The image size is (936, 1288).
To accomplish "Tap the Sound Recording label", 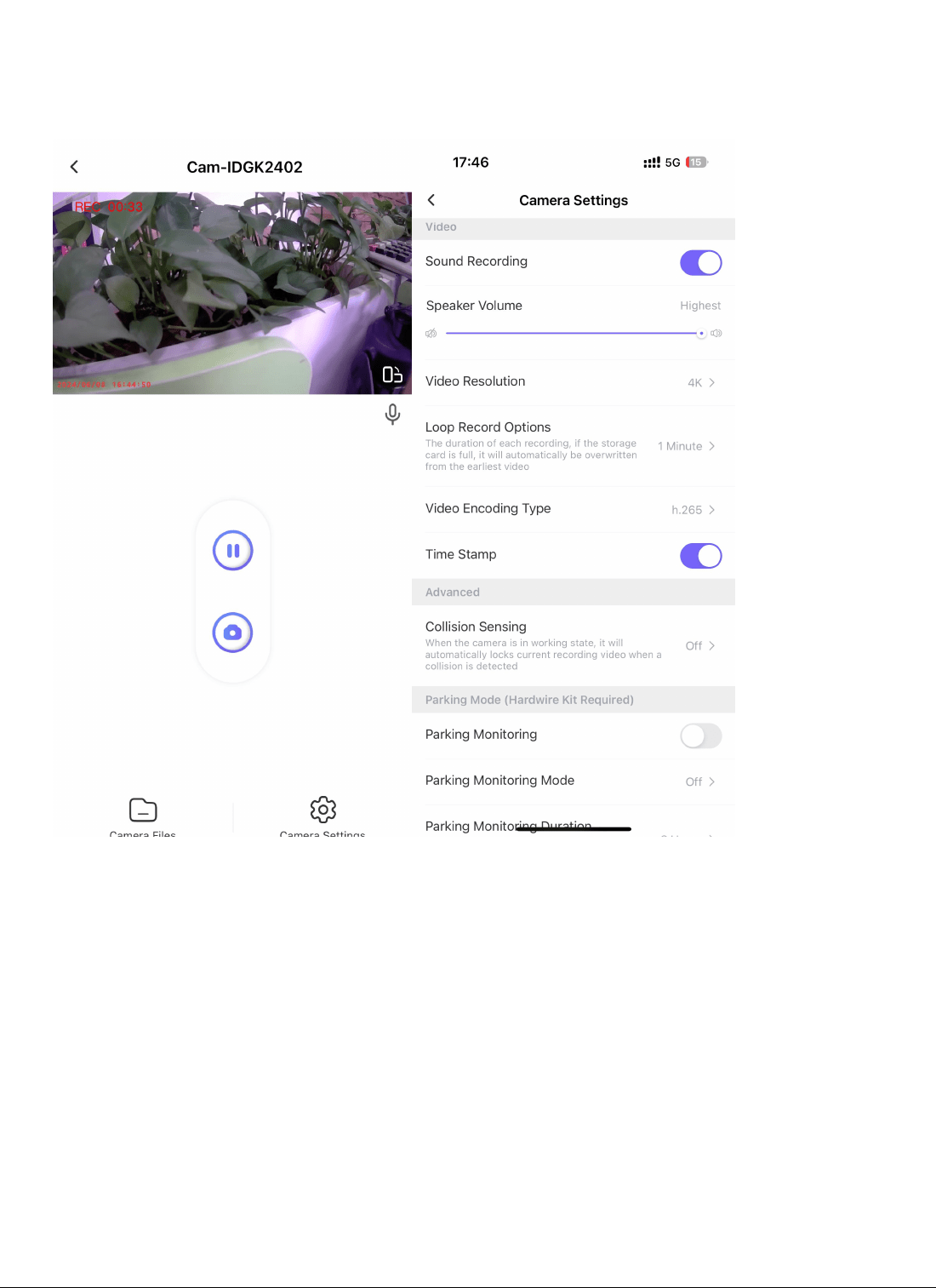I will click(x=477, y=261).
